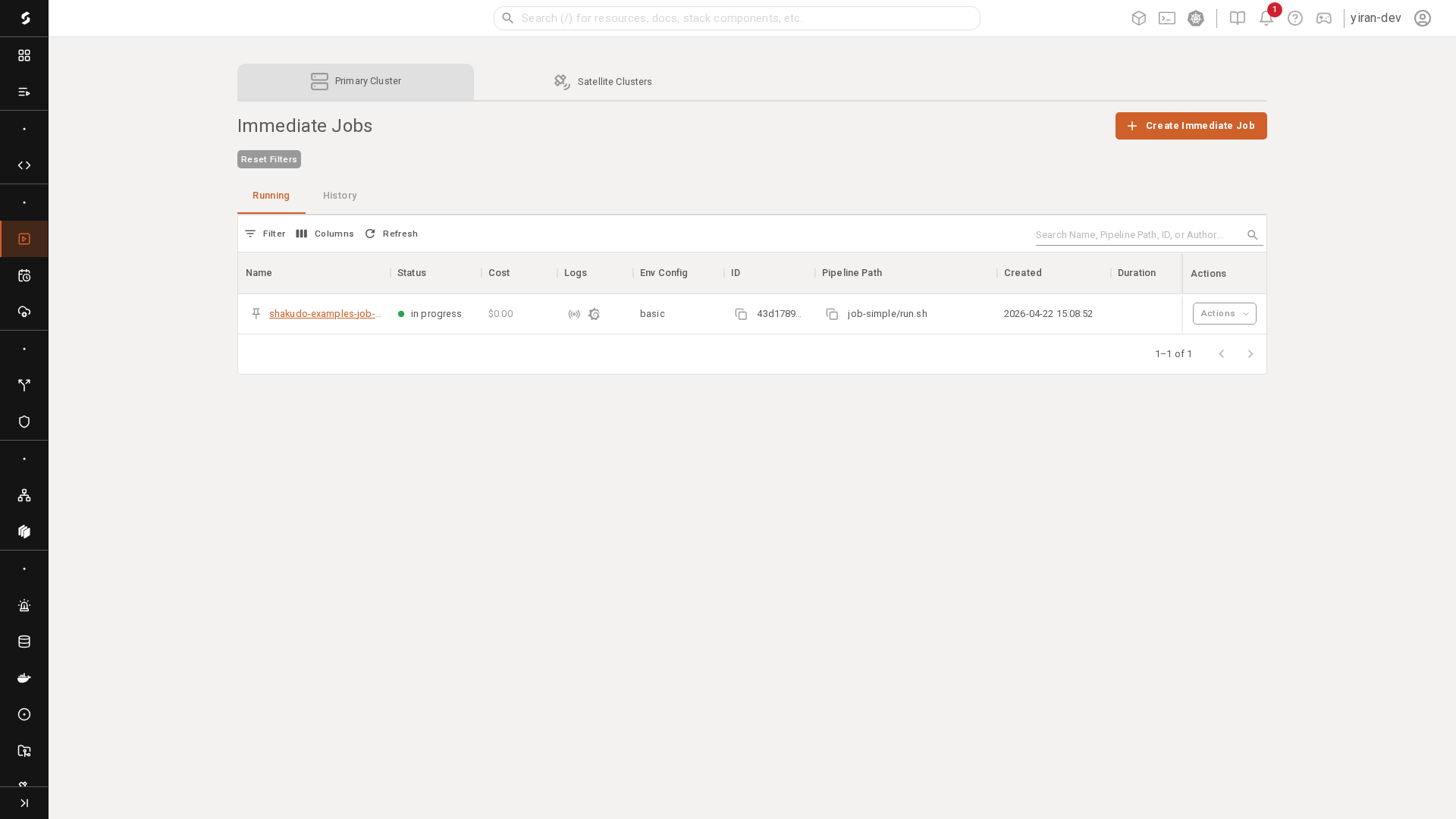
Task: Expand the sidebar with bottom arrow
Action: pyautogui.click(x=24, y=803)
